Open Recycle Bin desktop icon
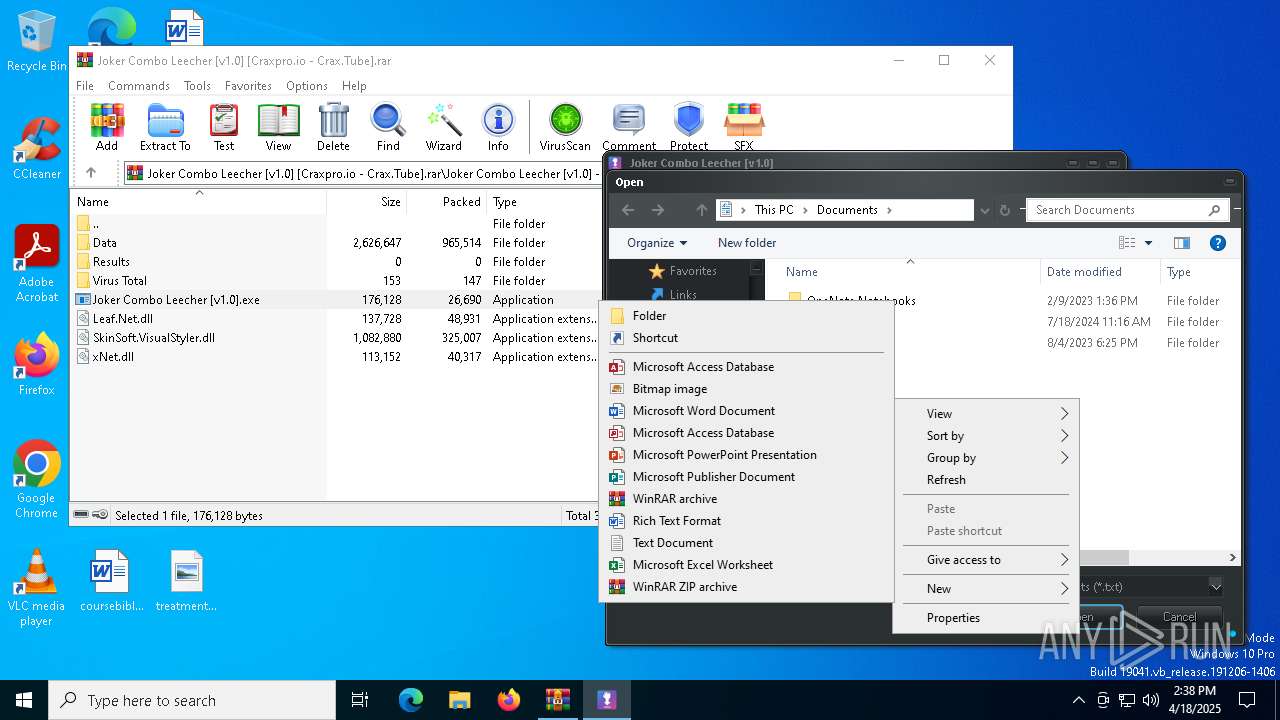The width and height of the screenshot is (1280, 720). coord(36,42)
